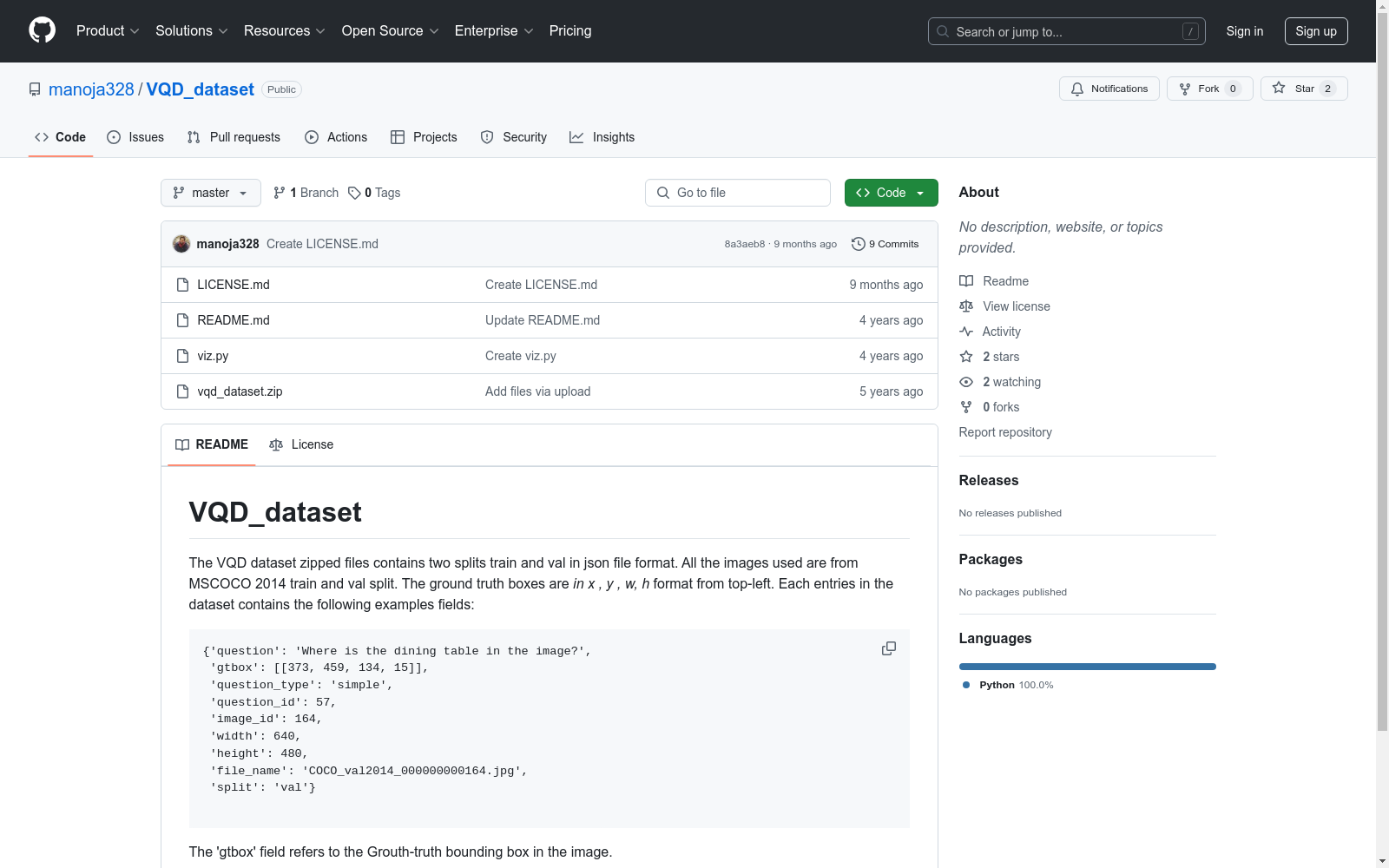
Task: View the 9 Commits history
Action: click(885, 244)
